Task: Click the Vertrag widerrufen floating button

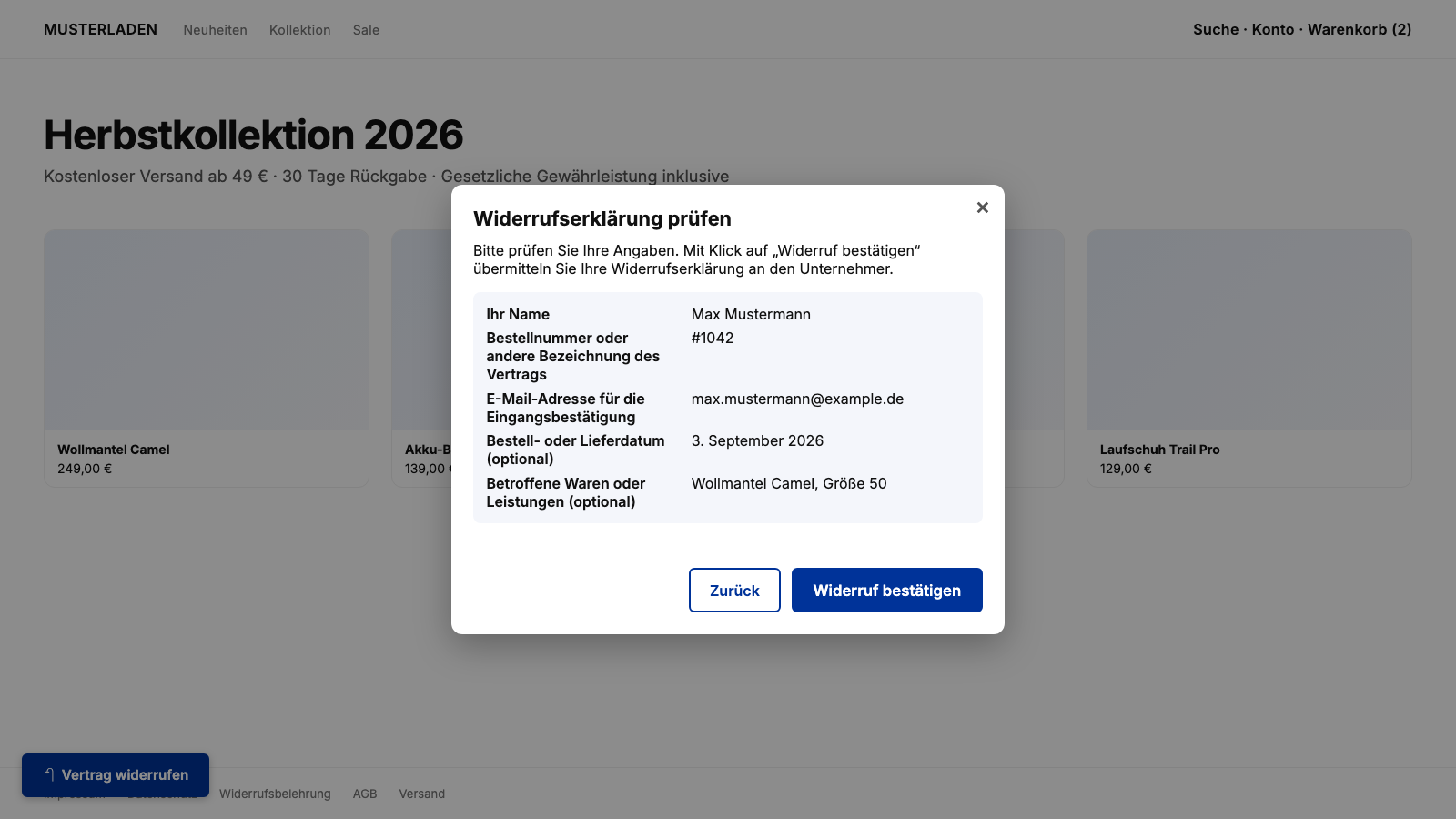Action: [x=116, y=775]
